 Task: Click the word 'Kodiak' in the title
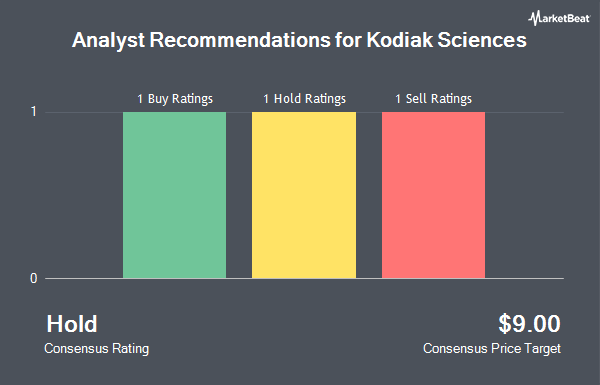pyautogui.click(x=399, y=40)
